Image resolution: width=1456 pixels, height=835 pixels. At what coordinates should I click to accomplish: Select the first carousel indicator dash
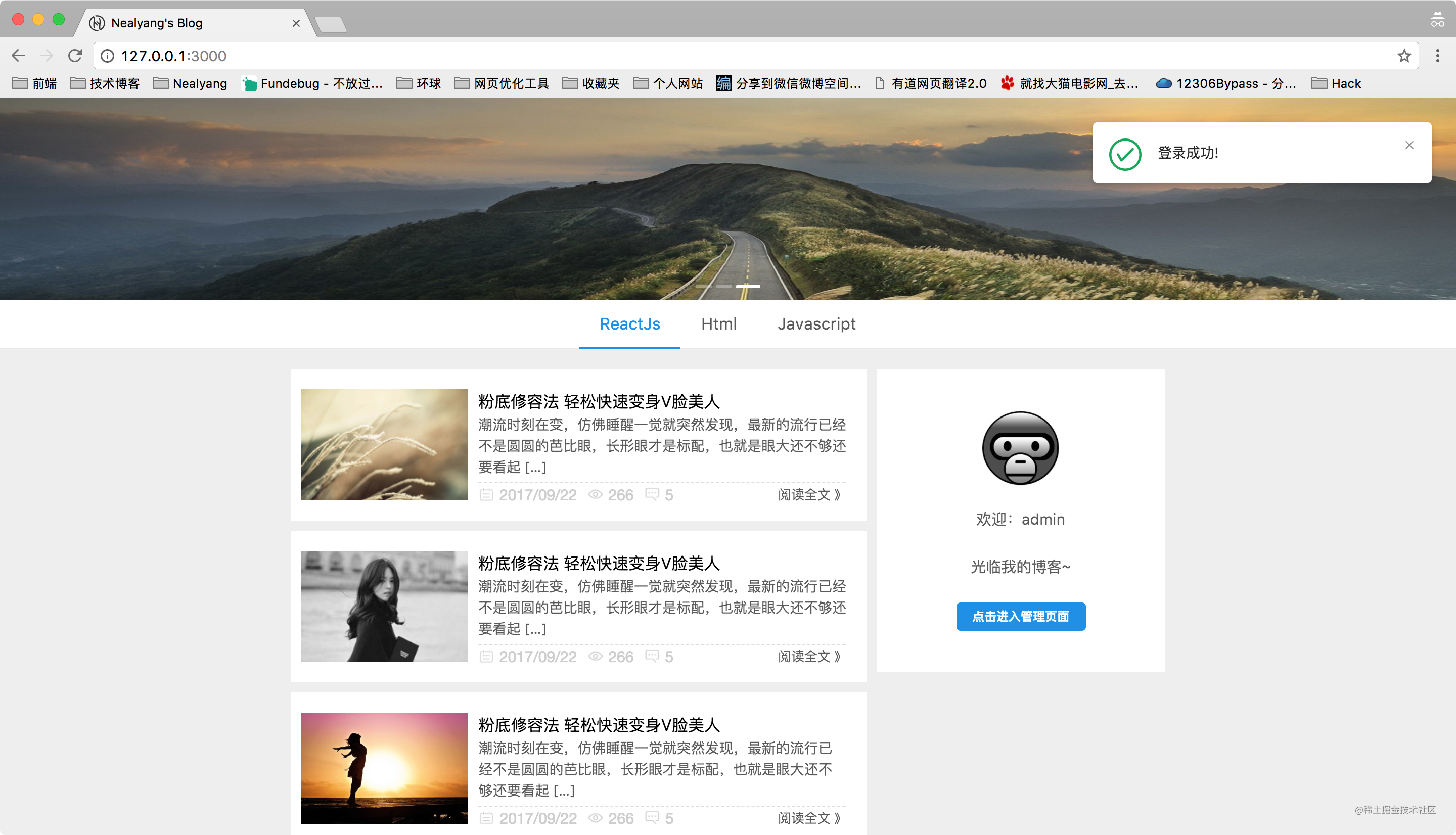pos(703,286)
